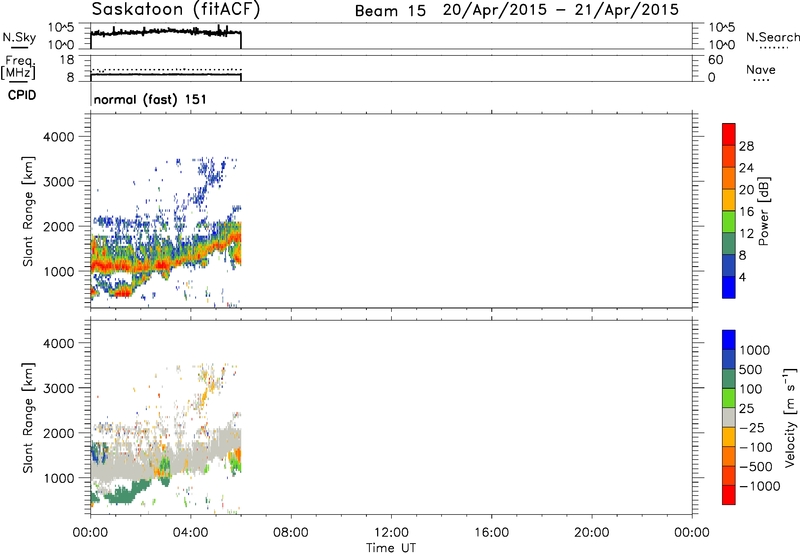This screenshot has height=554, width=800.
Task: Click the 'normal (fast) 151' text
Action: pyautogui.click(x=150, y=99)
